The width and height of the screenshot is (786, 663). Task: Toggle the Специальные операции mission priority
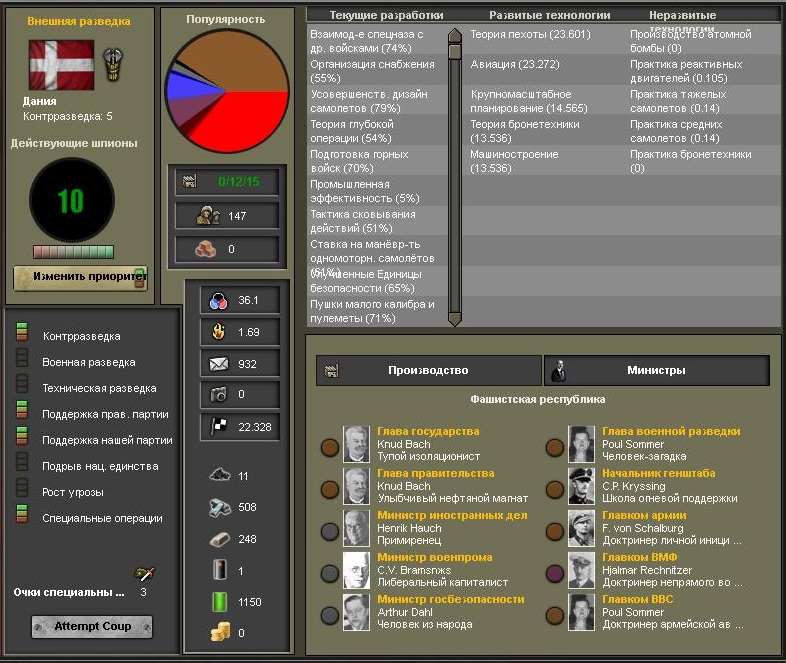[x=21, y=517]
